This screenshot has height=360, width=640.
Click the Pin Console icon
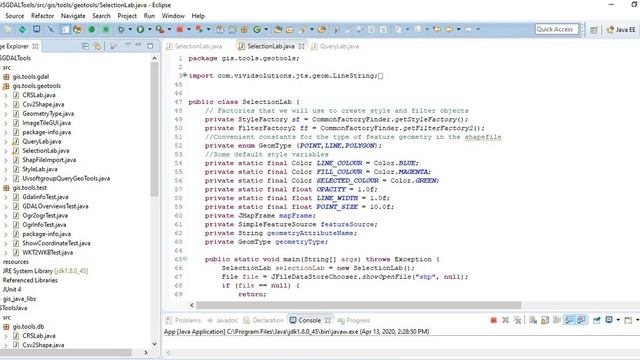tap(596, 320)
